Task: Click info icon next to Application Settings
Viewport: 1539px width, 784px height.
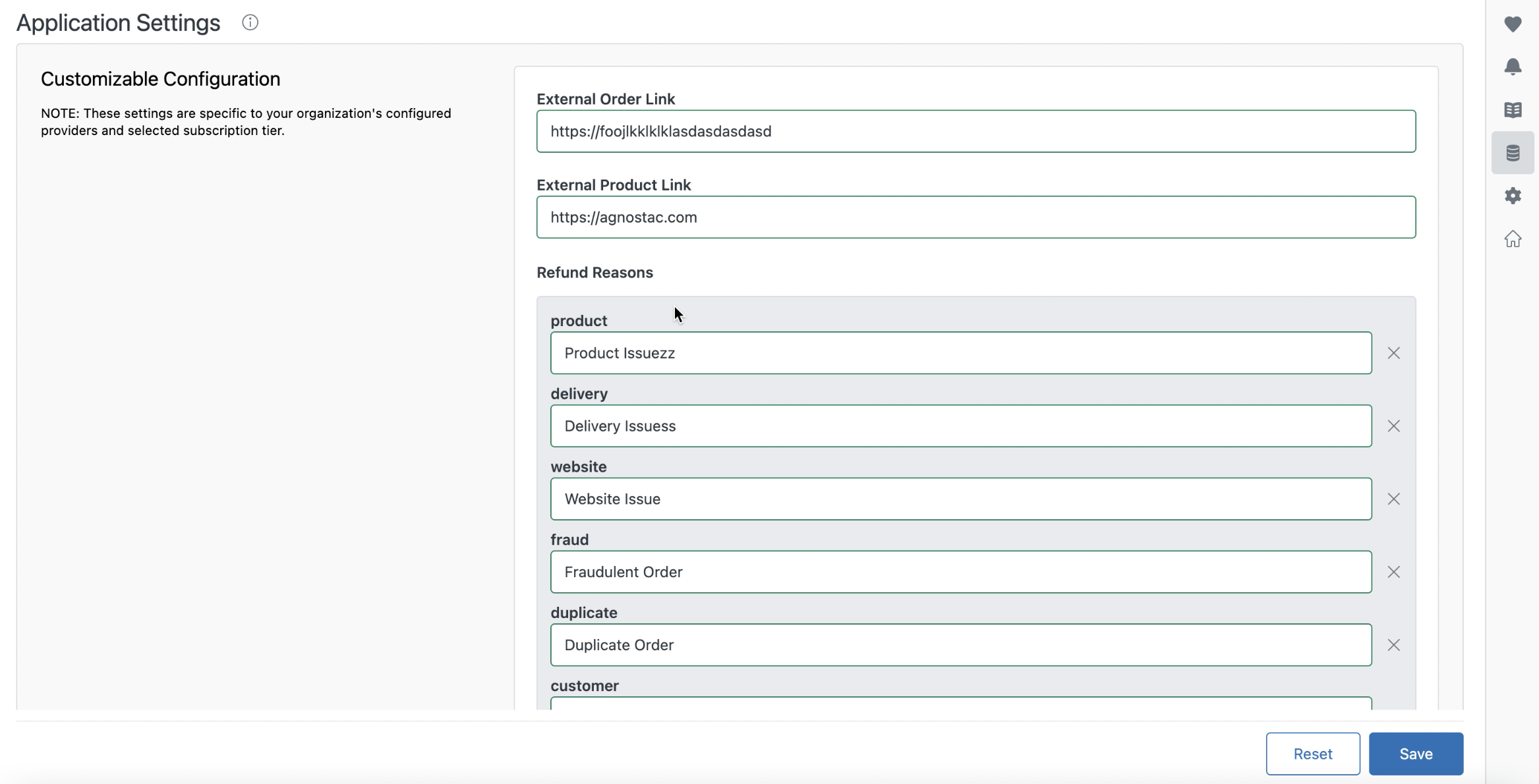Action: click(x=250, y=22)
